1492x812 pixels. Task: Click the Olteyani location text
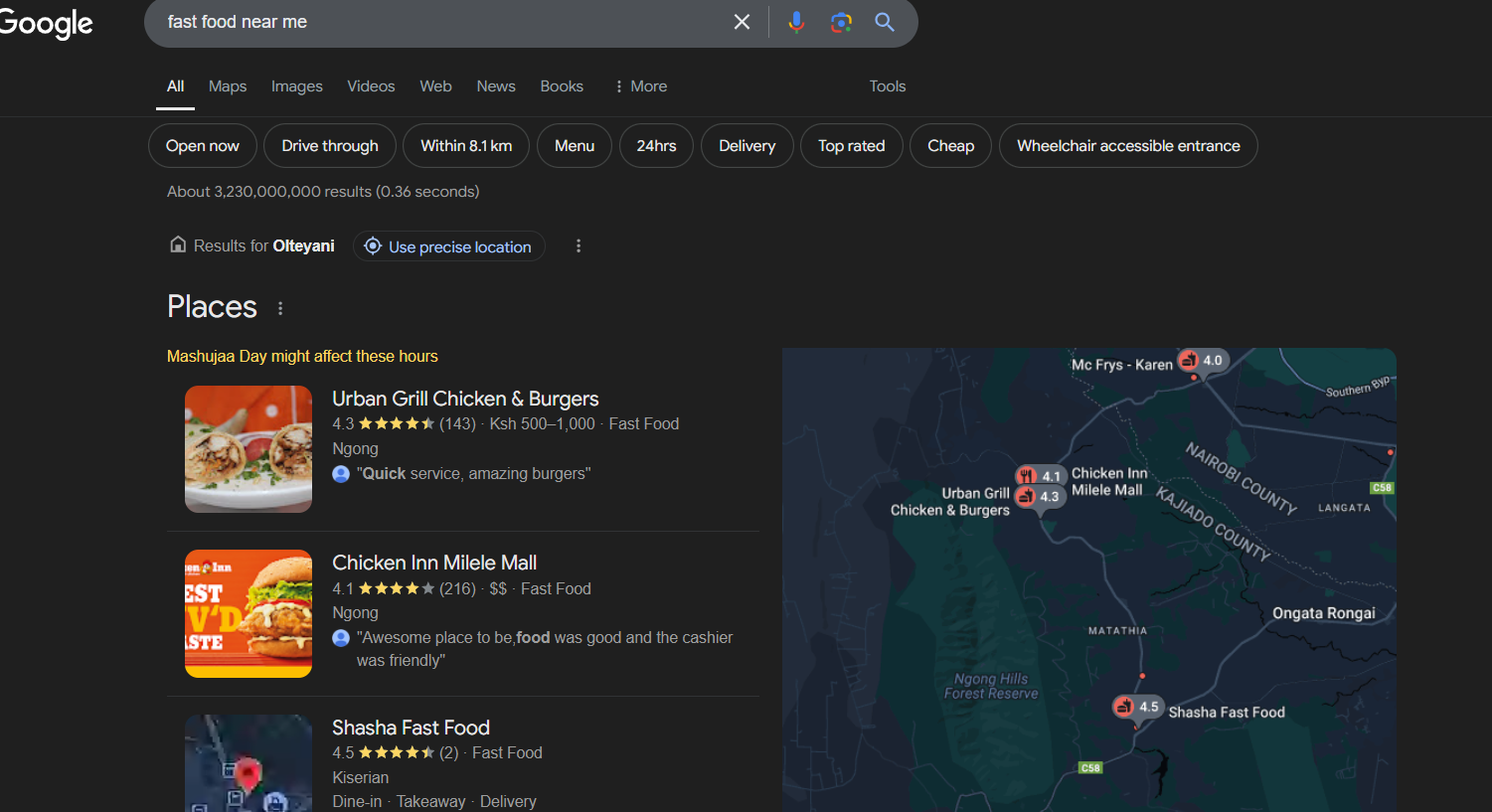click(304, 245)
